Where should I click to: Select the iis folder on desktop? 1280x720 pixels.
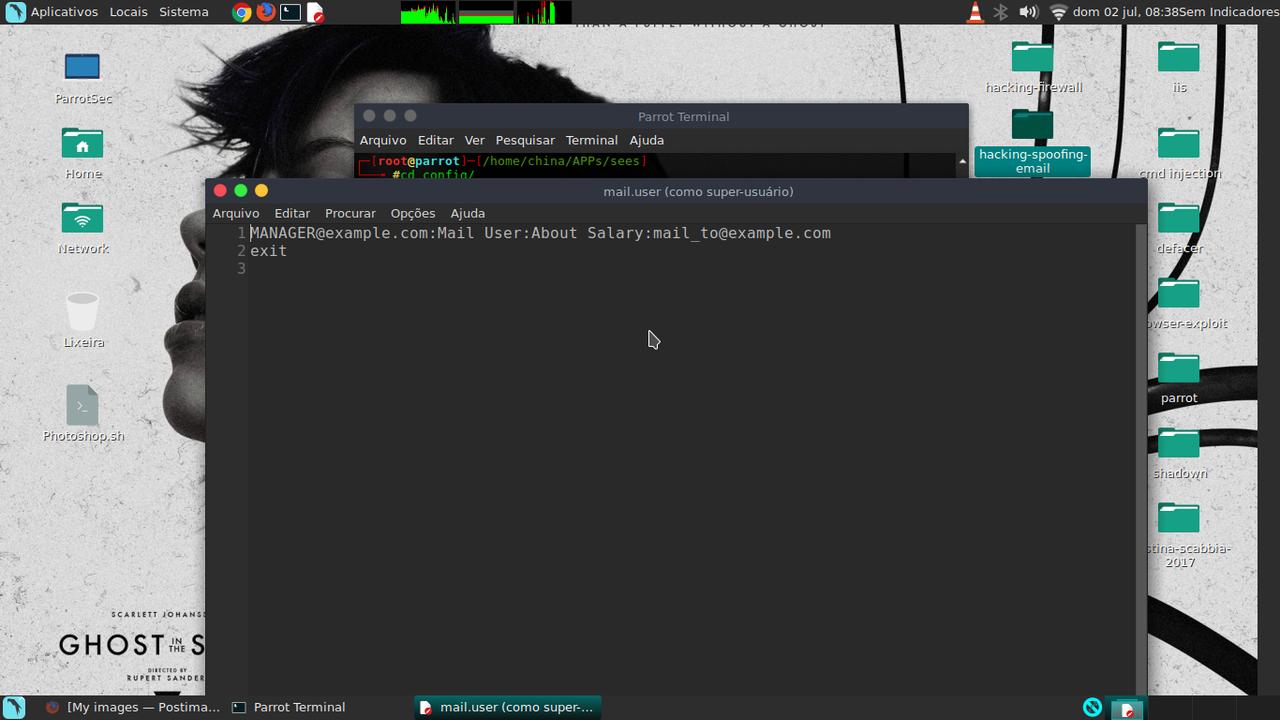(x=1179, y=67)
